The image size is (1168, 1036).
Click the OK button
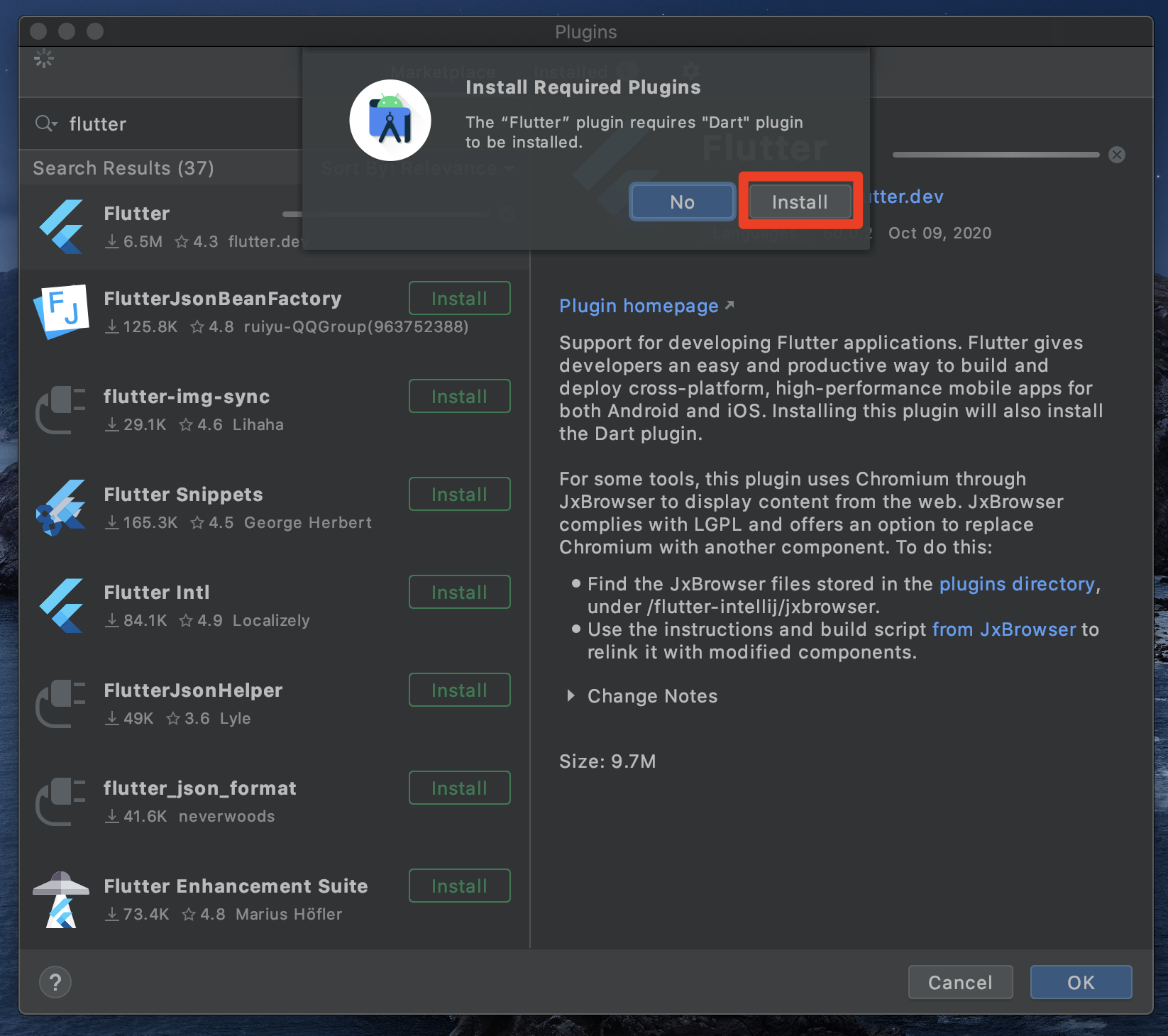coord(1081,982)
